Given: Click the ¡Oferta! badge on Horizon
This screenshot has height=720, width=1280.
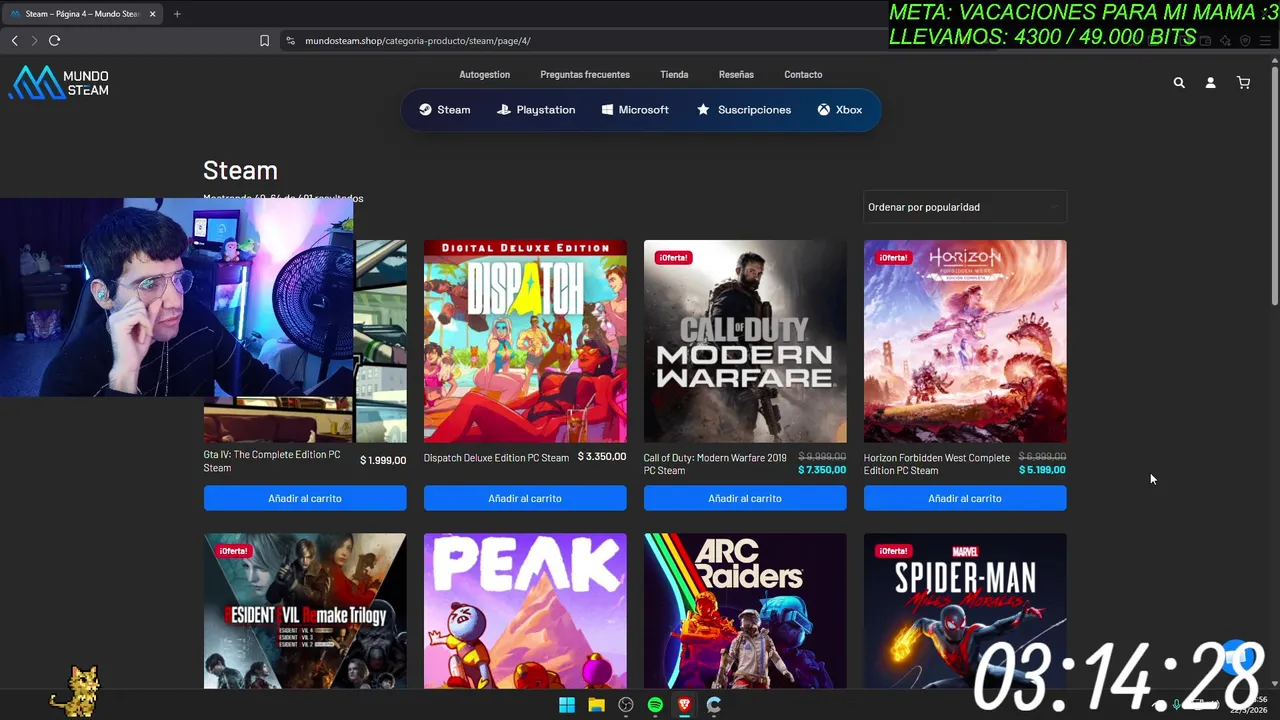Looking at the screenshot, I should (893, 258).
